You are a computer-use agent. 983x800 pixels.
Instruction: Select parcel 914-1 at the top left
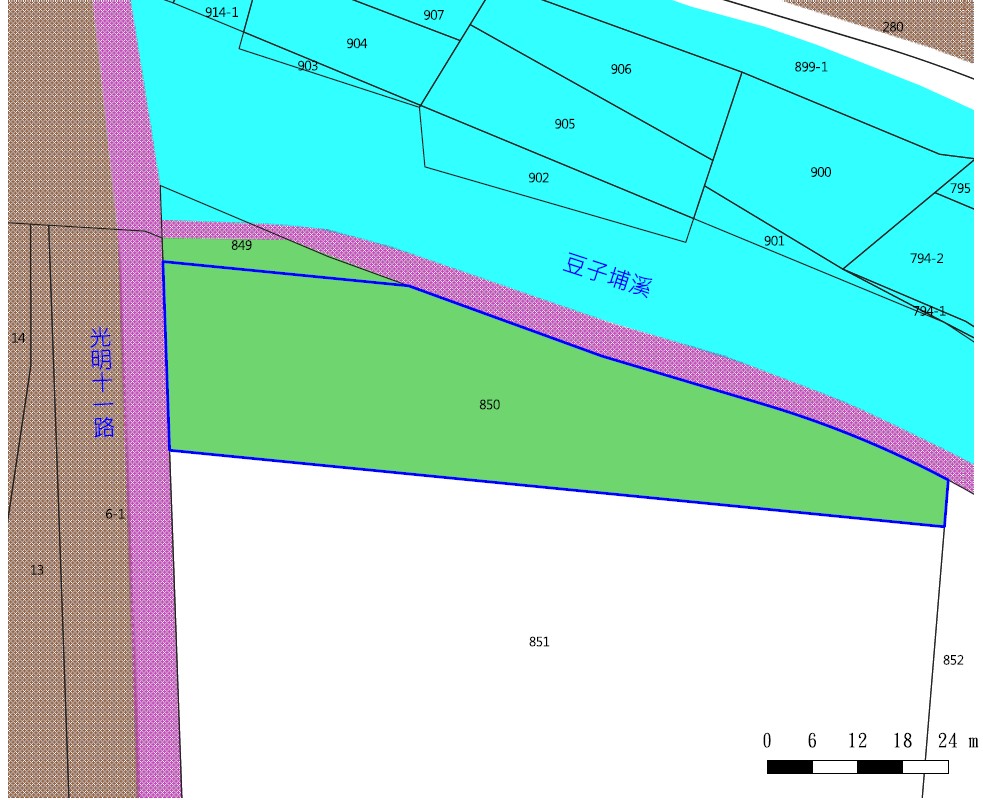click(221, 12)
